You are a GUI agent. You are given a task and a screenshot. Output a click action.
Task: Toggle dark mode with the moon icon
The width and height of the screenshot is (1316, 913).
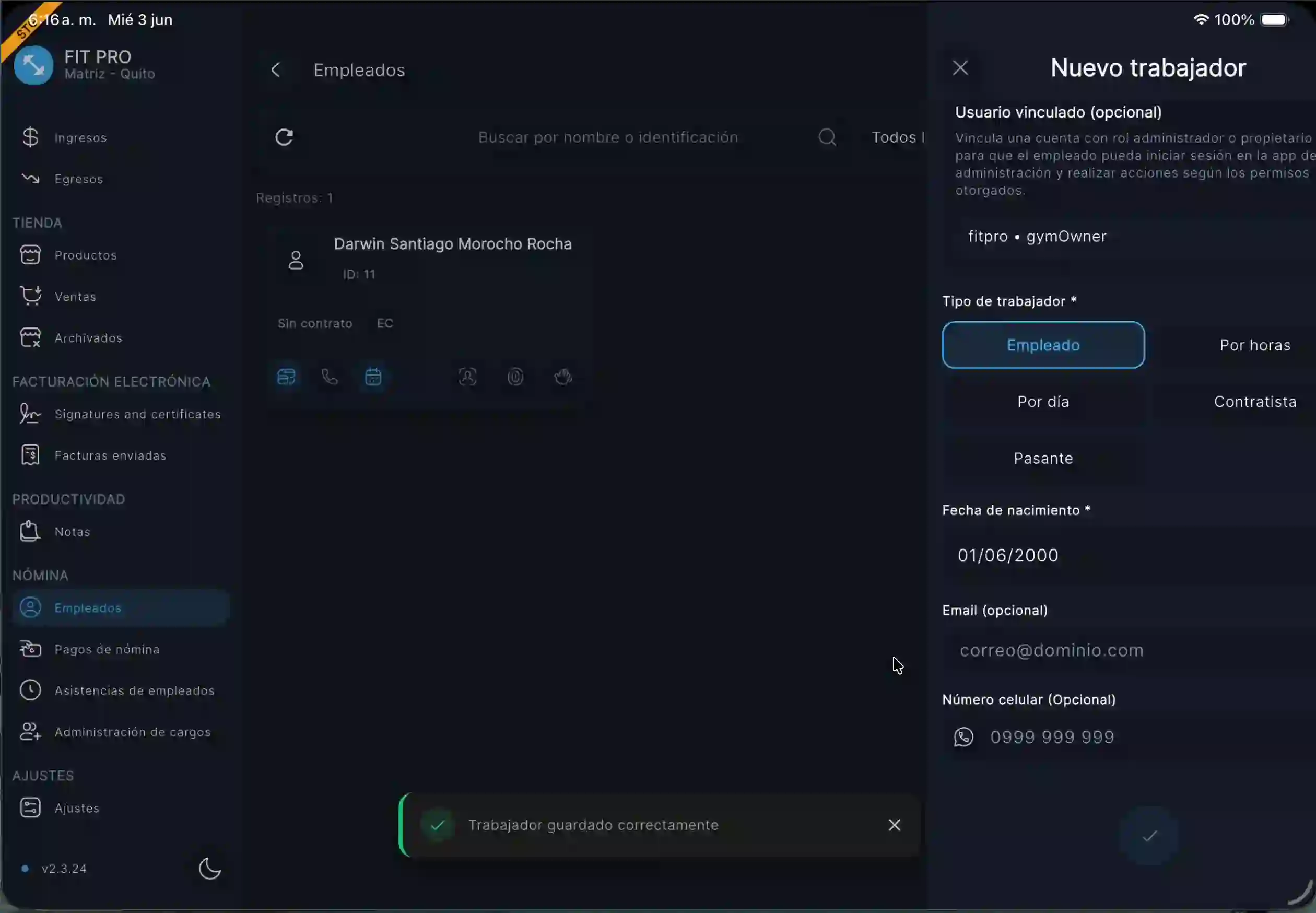click(x=210, y=869)
